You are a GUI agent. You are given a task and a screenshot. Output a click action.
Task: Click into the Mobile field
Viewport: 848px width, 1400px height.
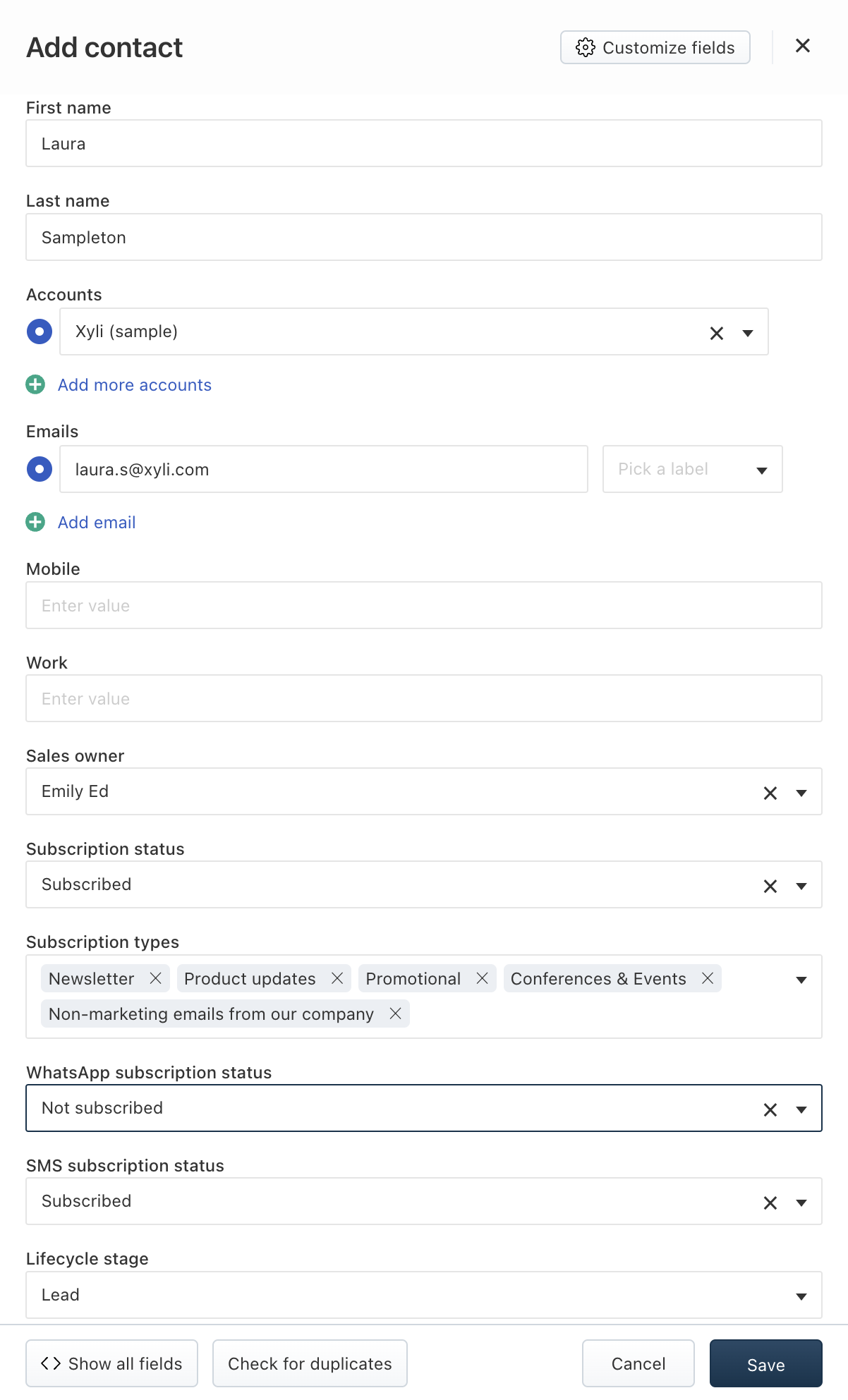pyautogui.click(x=424, y=605)
